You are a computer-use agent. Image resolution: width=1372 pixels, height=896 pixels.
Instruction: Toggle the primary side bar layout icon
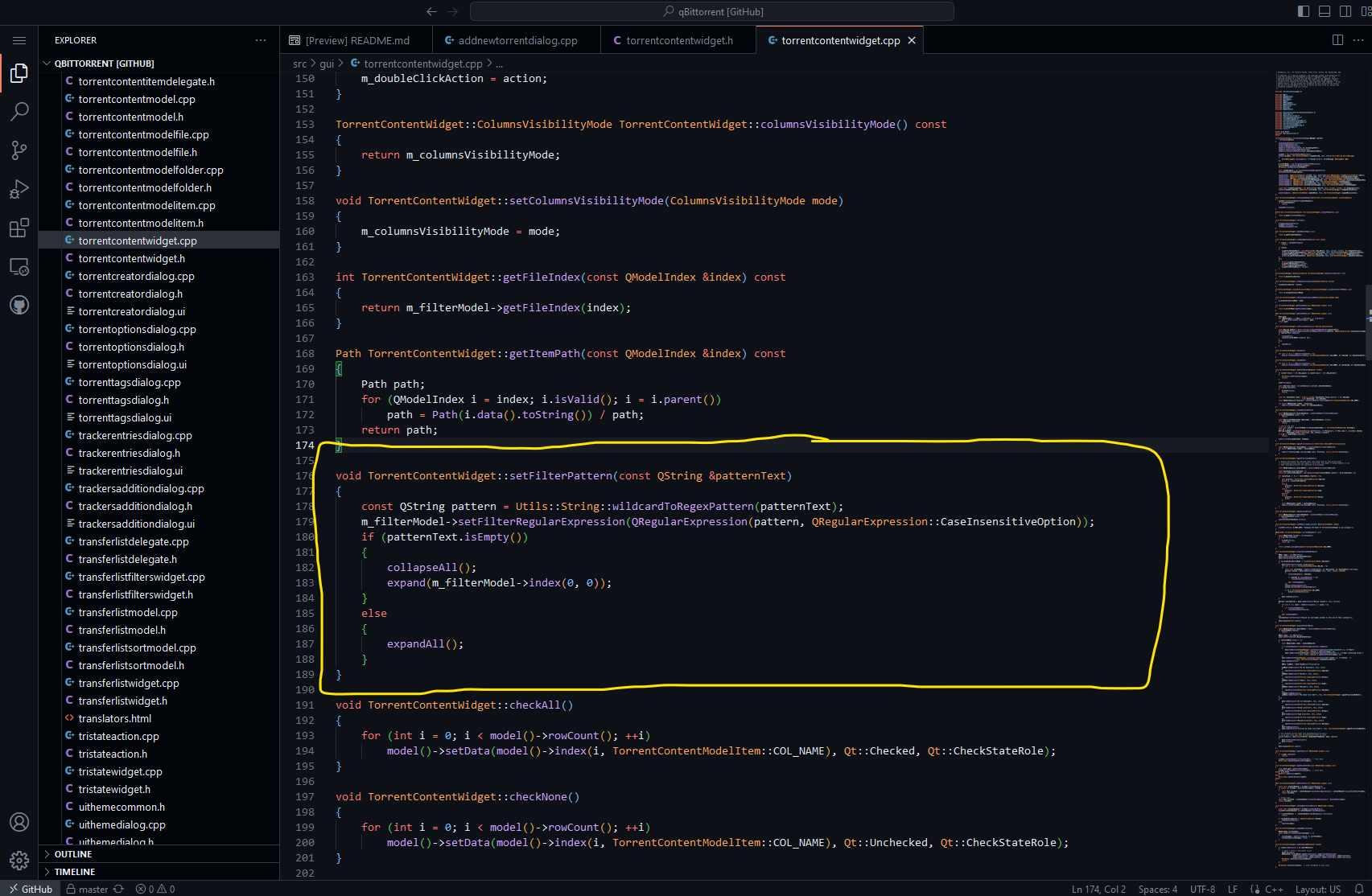pos(1304,11)
